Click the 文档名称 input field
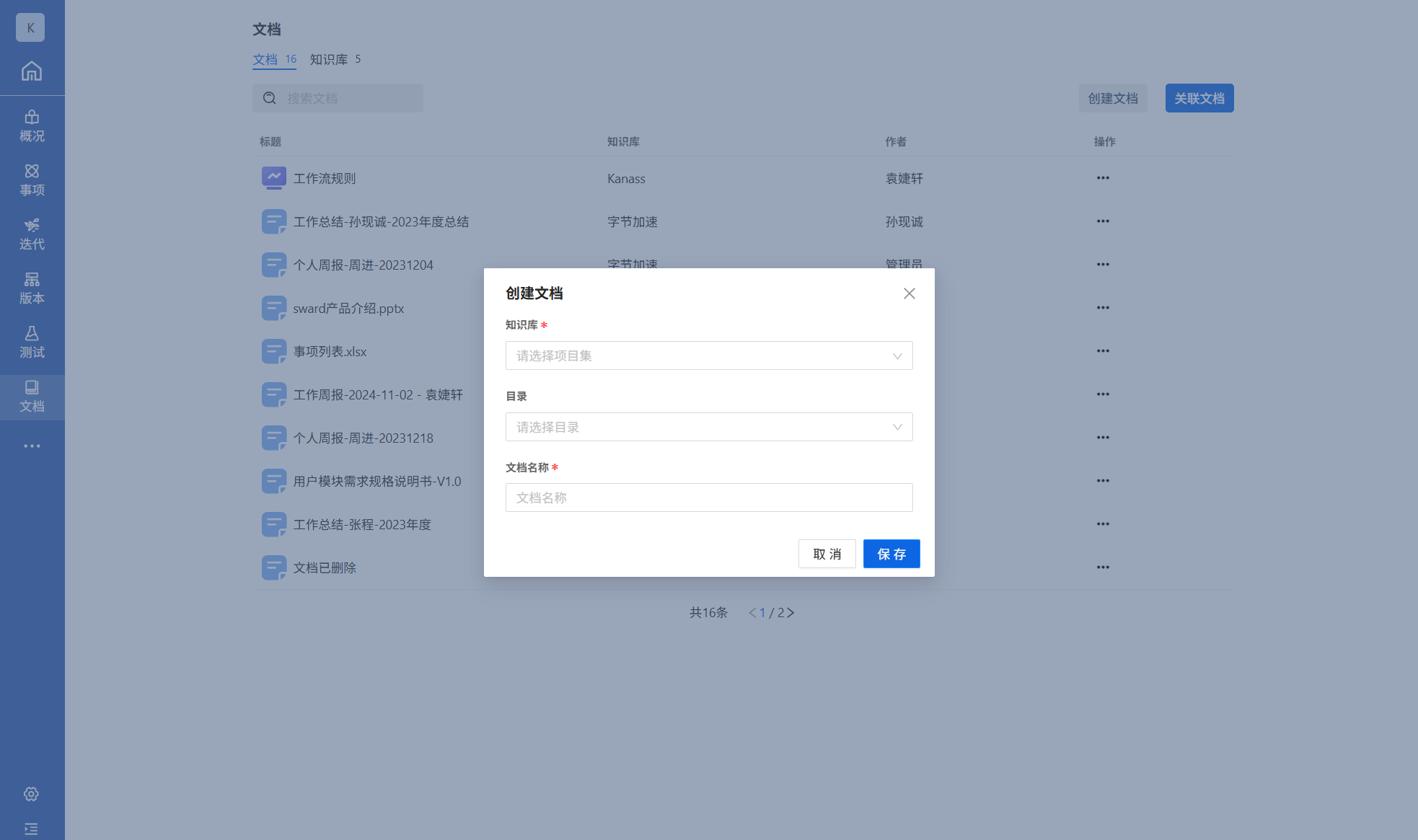The width and height of the screenshot is (1418, 840). tap(708, 498)
